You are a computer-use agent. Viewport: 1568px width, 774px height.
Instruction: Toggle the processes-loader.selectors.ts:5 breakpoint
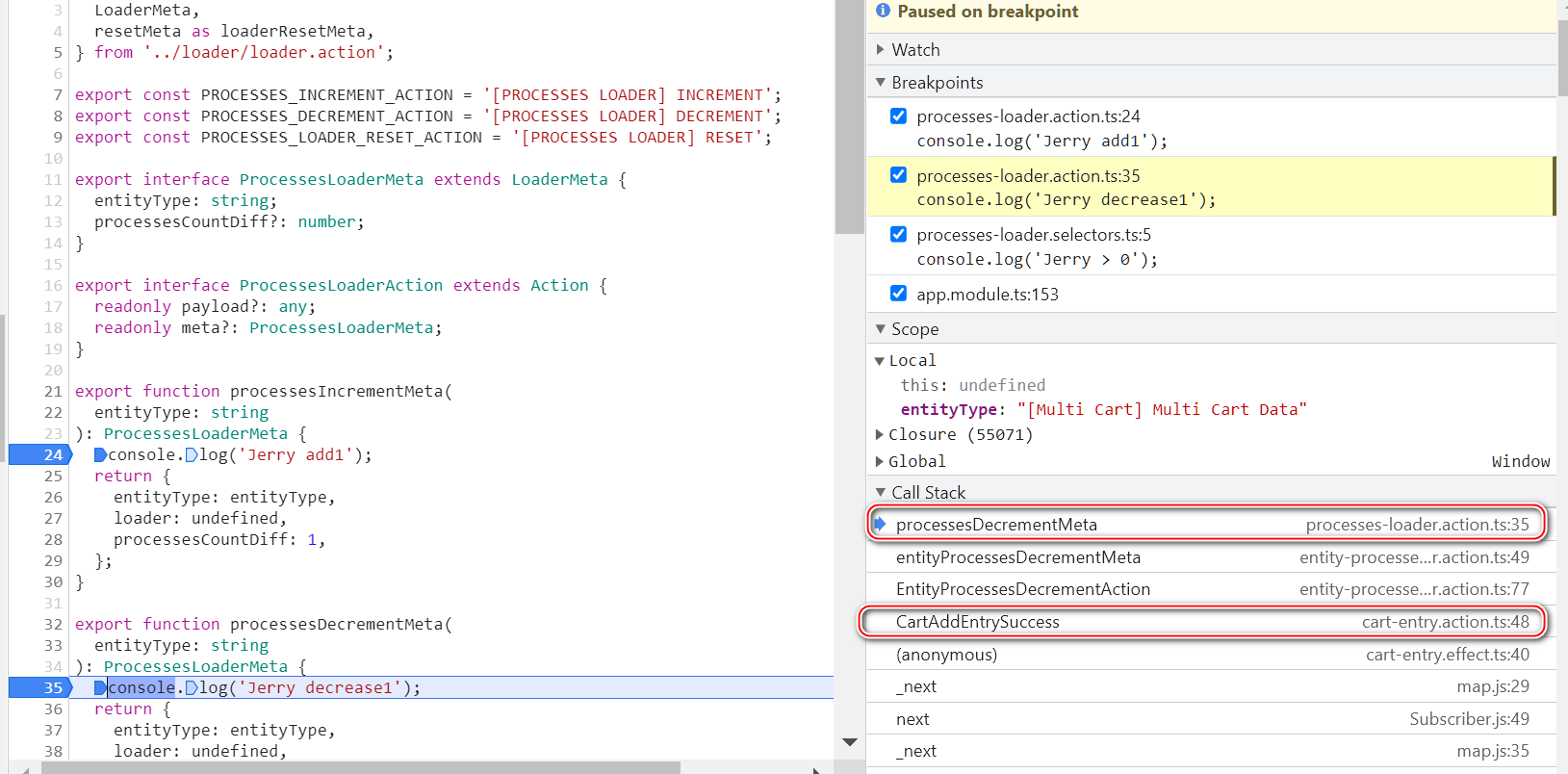pos(898,234)
